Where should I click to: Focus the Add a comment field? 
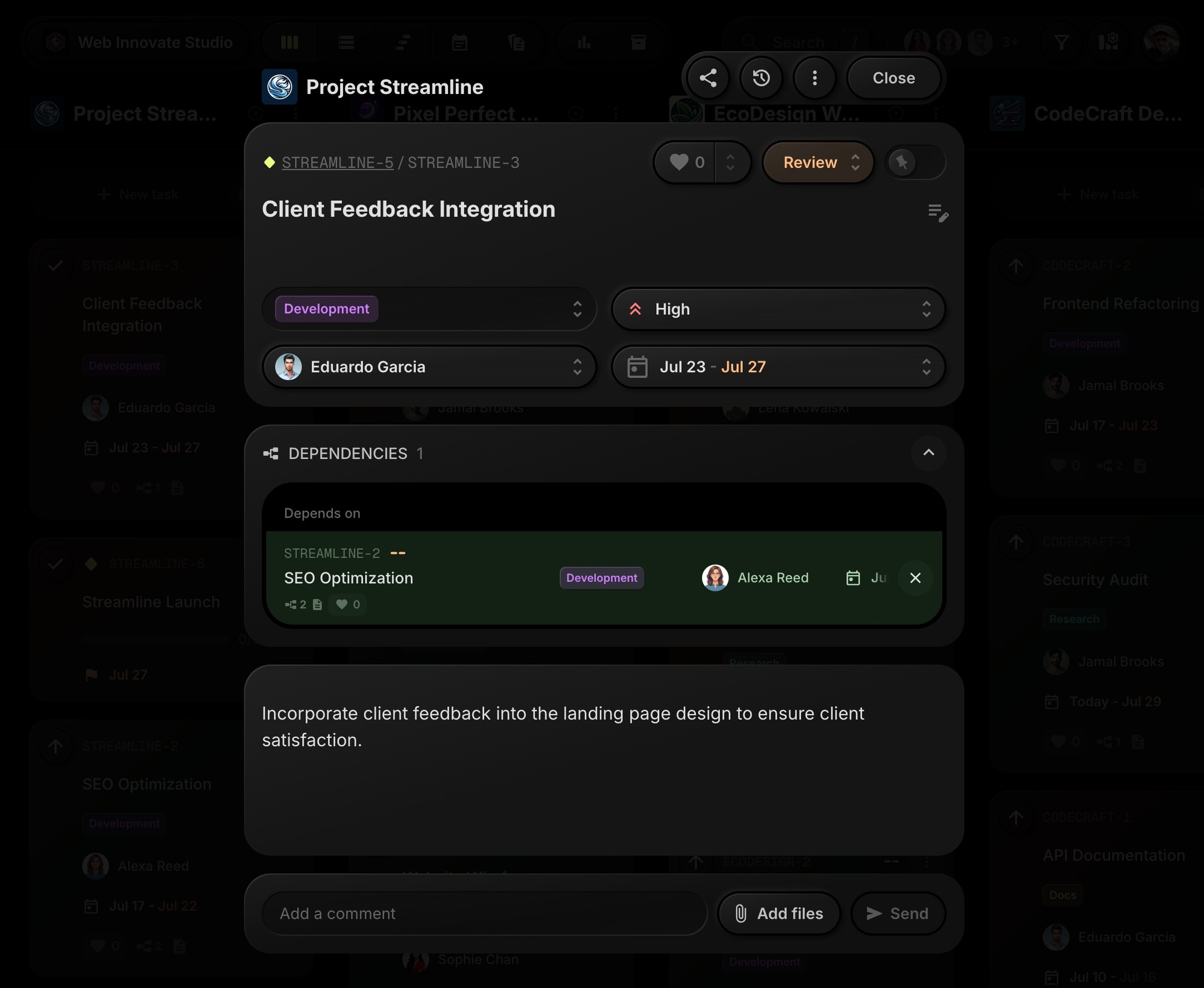(x=485, y=913)
